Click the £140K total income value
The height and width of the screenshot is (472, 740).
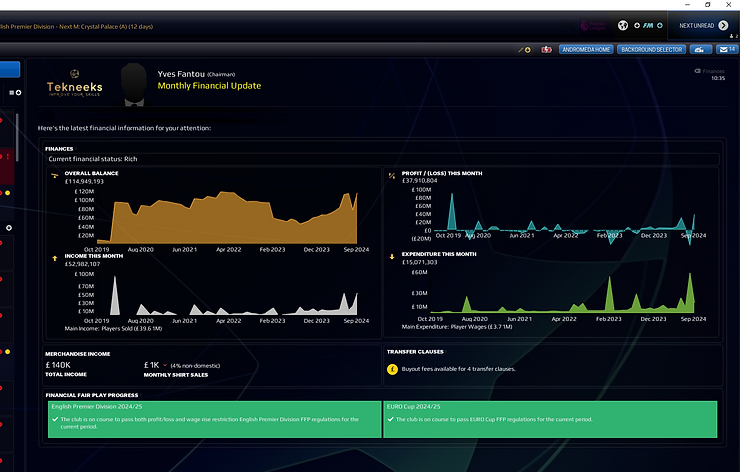click(x=58, y=365)
